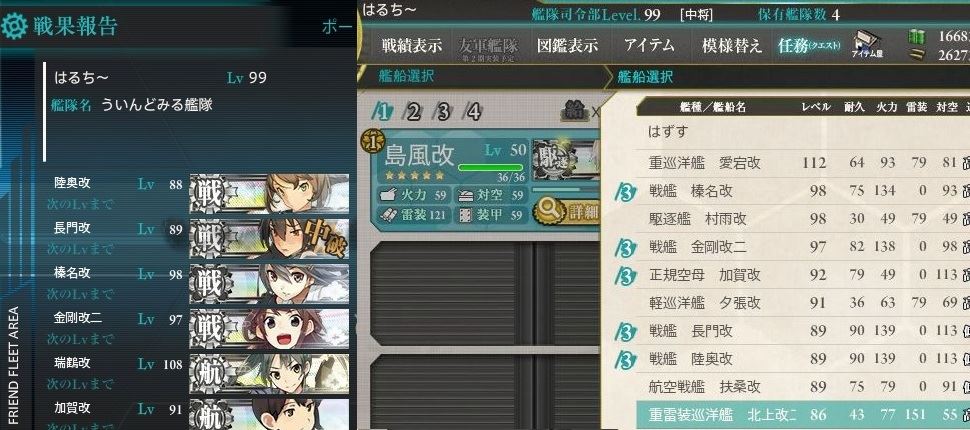This screenshot has width=970, height=430.
Task: Switch to fleet tab 2
Action: point(413,112)
